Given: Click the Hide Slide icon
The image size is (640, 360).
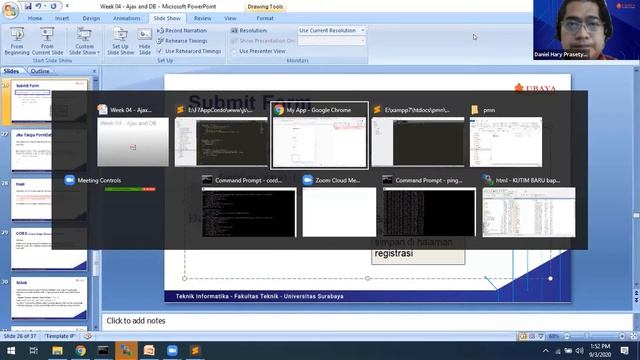Looking at the screenshot, I should click(144, 41).
